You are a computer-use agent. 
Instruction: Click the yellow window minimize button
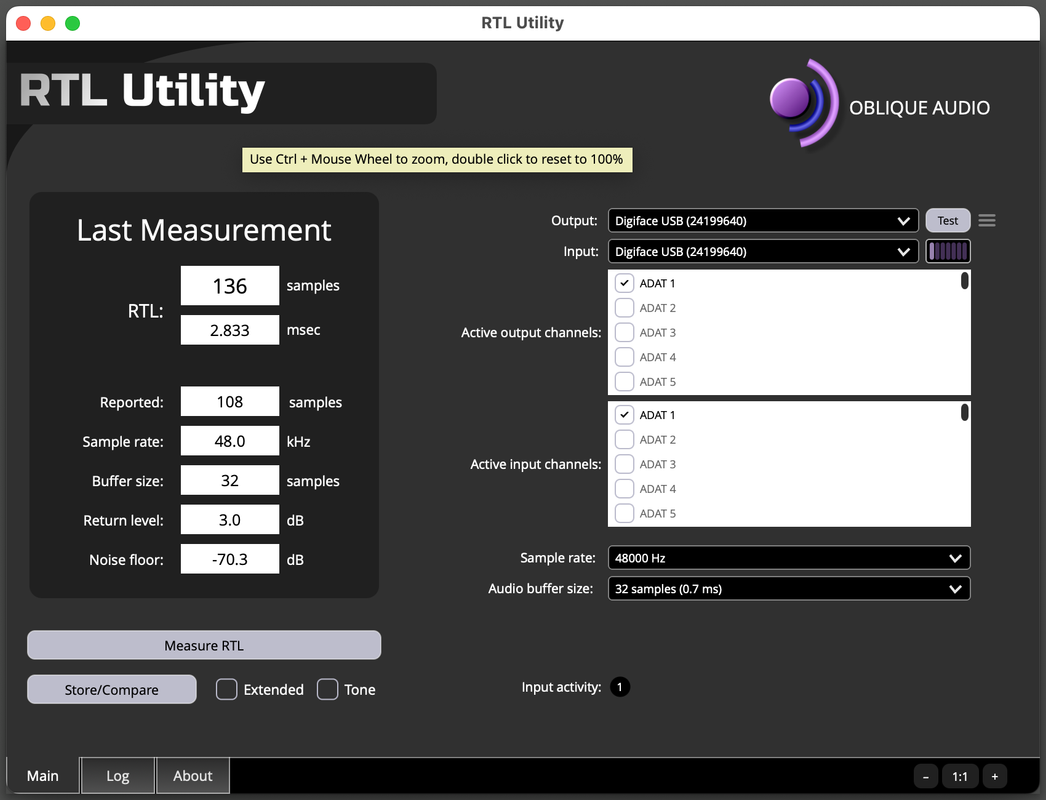(x=48, y=23)
